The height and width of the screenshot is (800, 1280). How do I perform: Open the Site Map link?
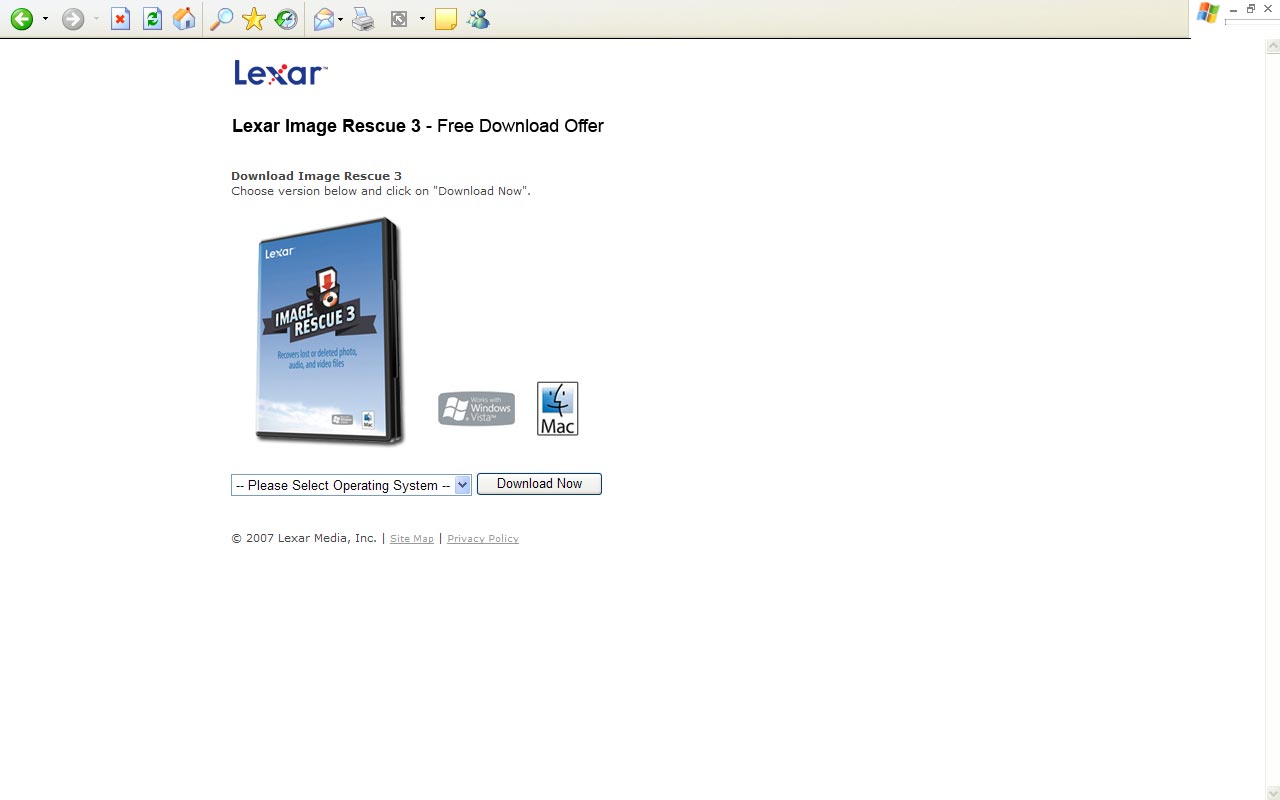pos(412,539)
